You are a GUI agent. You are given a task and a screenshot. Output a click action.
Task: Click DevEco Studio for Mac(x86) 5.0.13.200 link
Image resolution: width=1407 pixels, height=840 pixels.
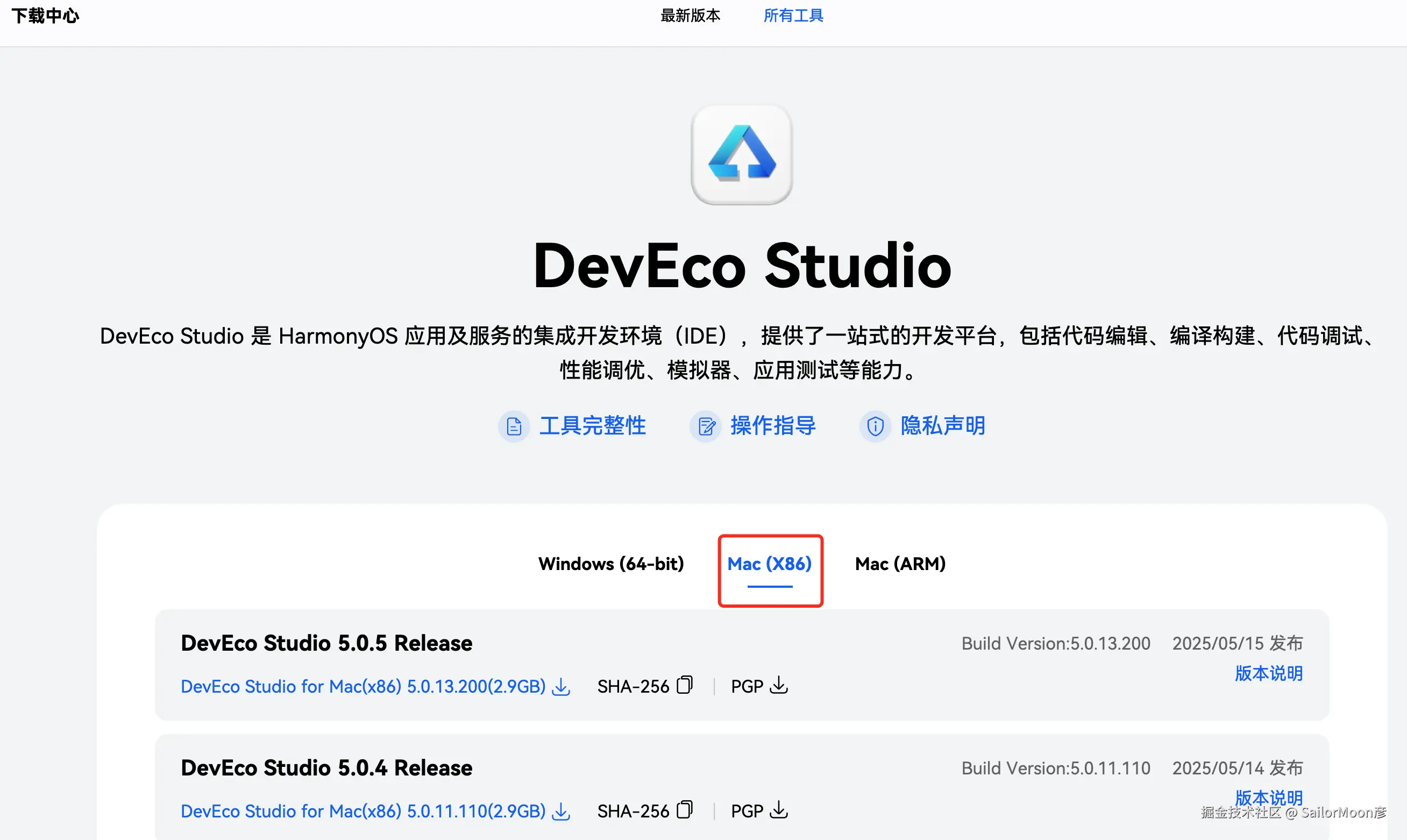point(362,687)
